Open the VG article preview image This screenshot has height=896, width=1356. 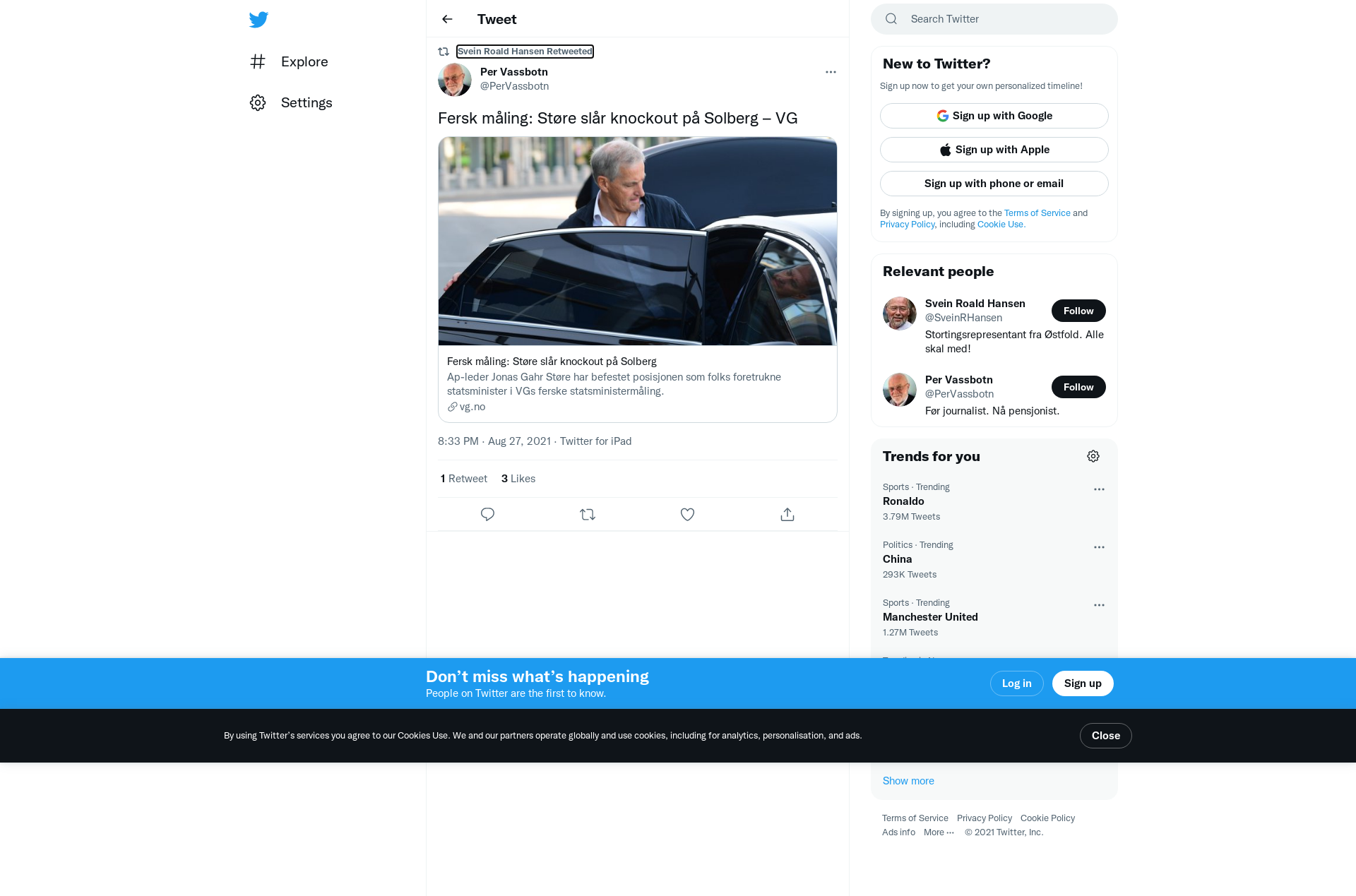(637, 241)
